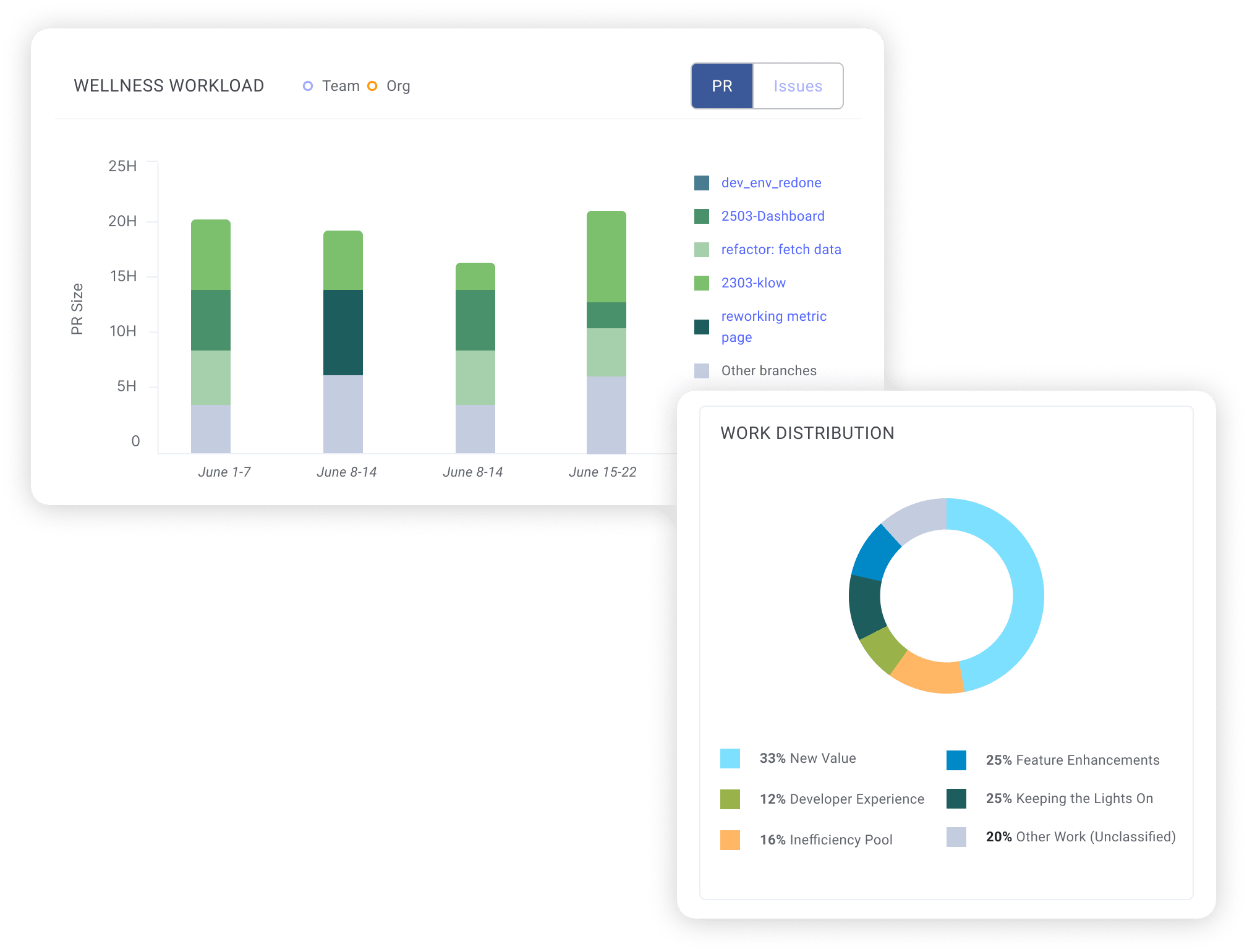Click the June 15-22 stacked bar
Viewport: 1247px width, 952px height.
click(606, 332)
